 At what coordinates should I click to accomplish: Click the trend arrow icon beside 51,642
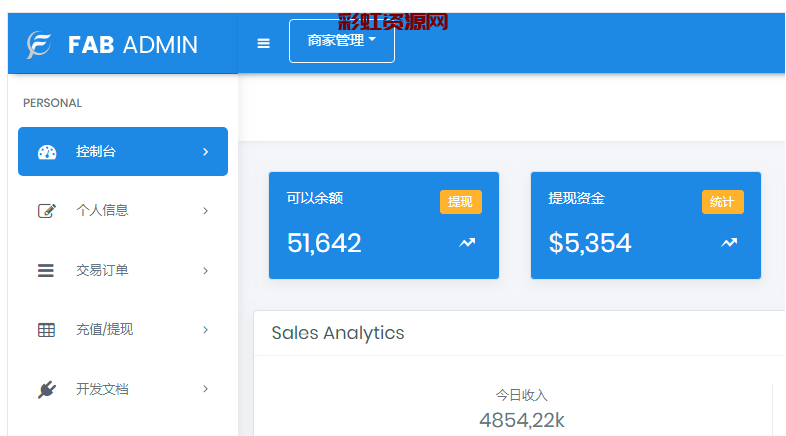click(467, 242)
